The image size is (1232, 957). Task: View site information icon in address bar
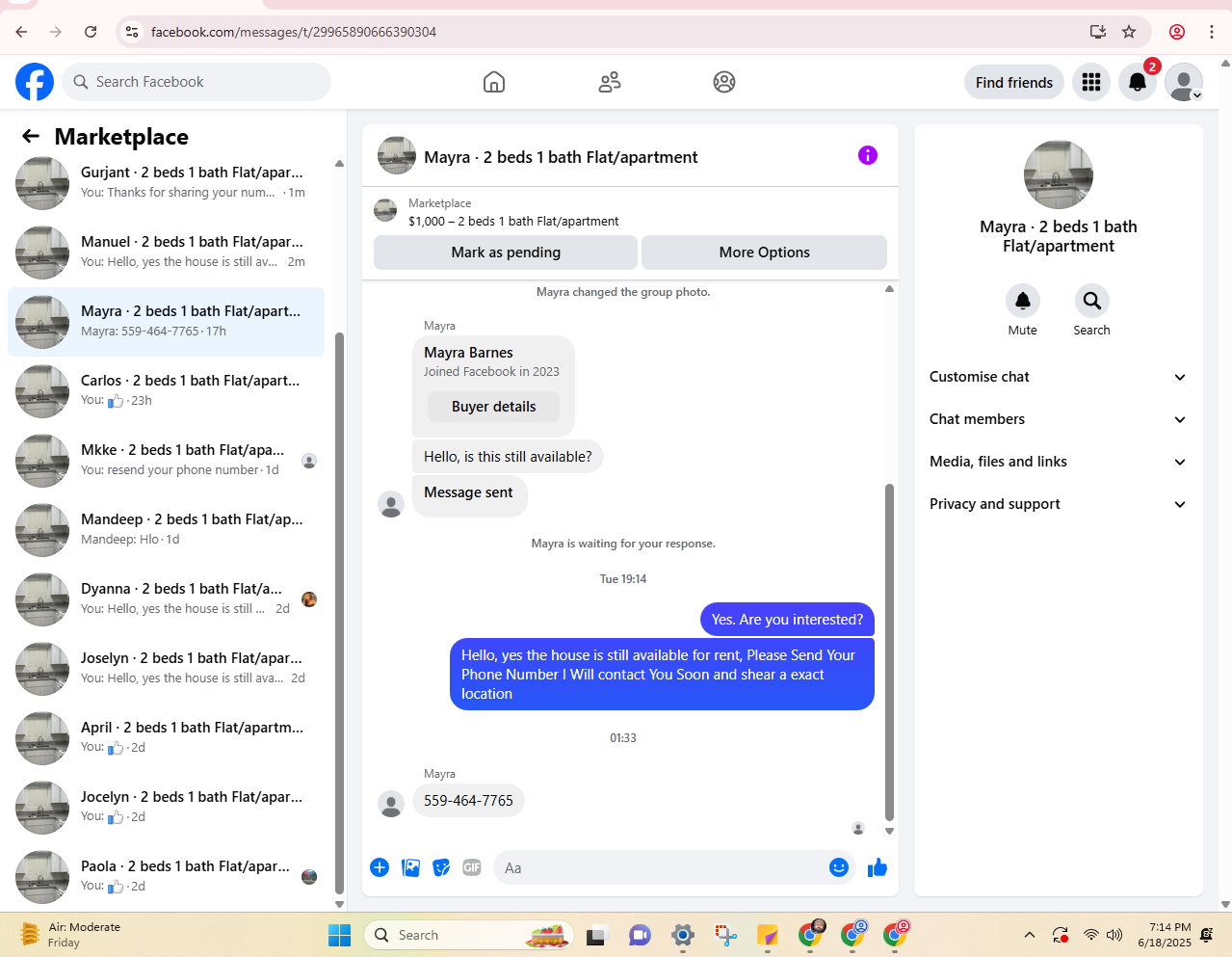point(132,32)
